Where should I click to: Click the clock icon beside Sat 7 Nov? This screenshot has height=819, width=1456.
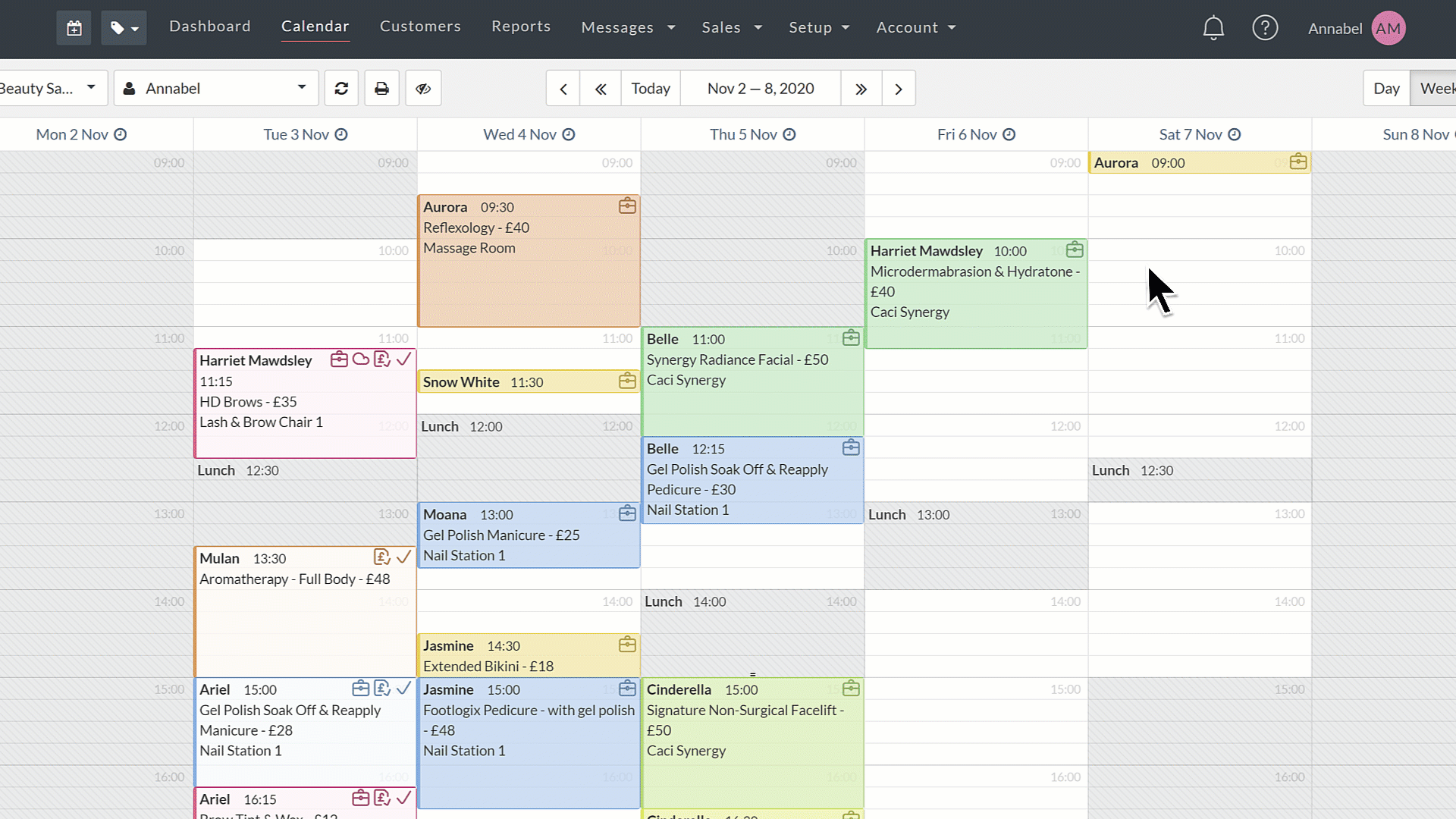pos(1234,134)
